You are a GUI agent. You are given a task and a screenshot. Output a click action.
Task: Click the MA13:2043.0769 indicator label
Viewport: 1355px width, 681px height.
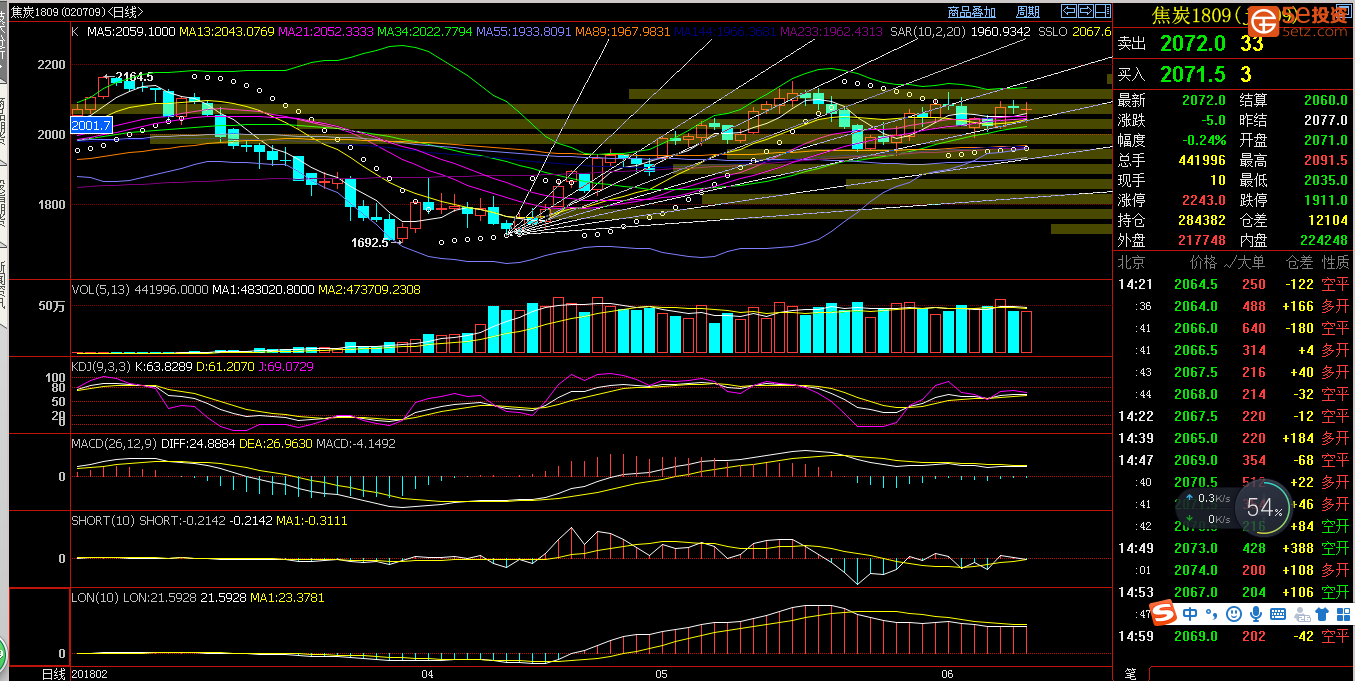[x=227, y=32]
